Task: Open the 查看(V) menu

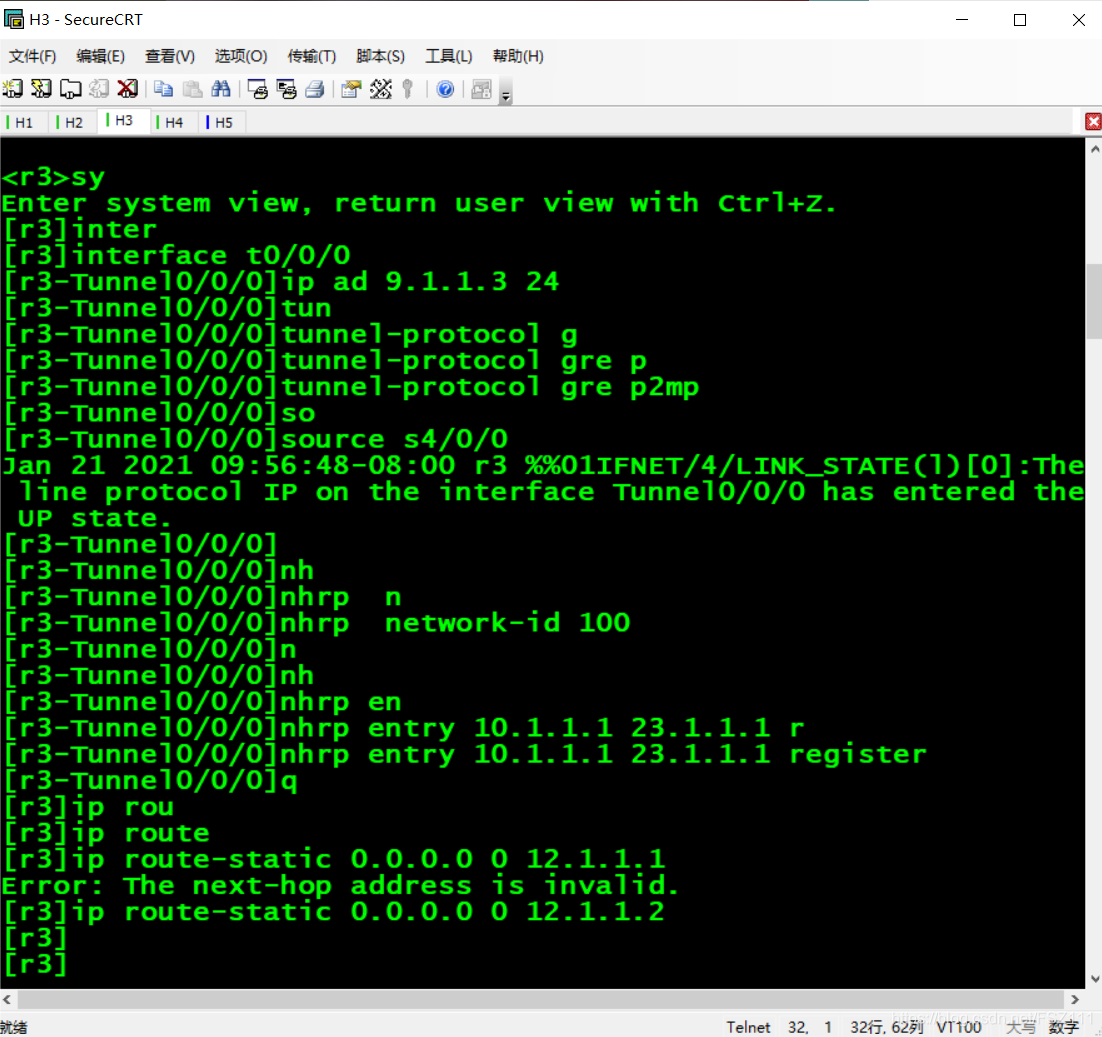Action: pyautogui.click(x=170, y=56)
